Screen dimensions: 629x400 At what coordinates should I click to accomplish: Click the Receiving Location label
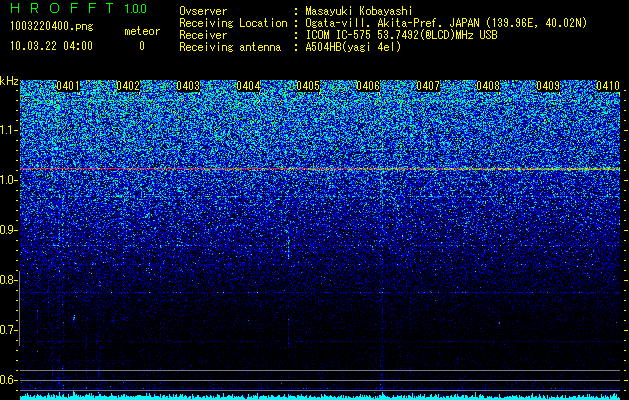(233, 24)
